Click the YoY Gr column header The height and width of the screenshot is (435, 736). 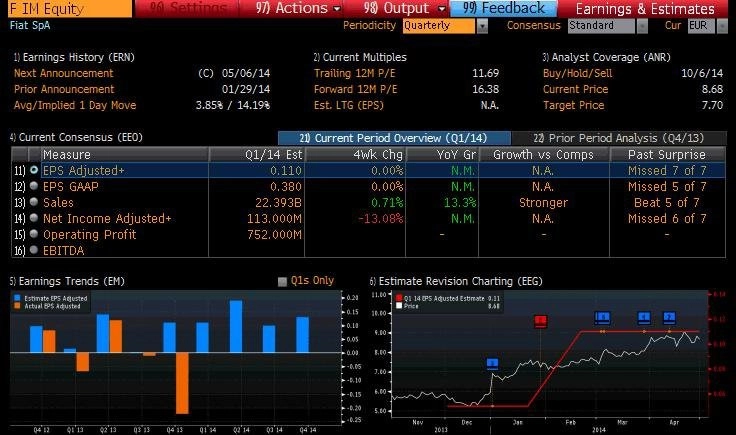[442, 154]
